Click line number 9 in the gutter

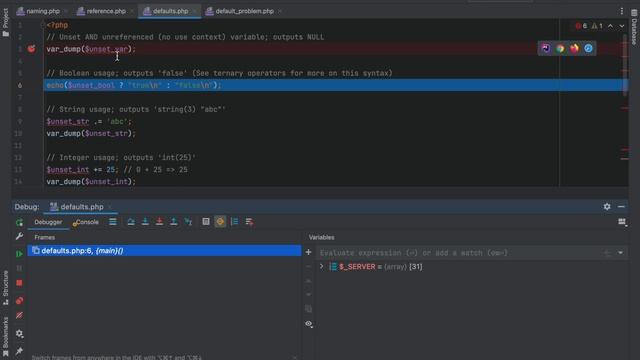tap(20, 122)
